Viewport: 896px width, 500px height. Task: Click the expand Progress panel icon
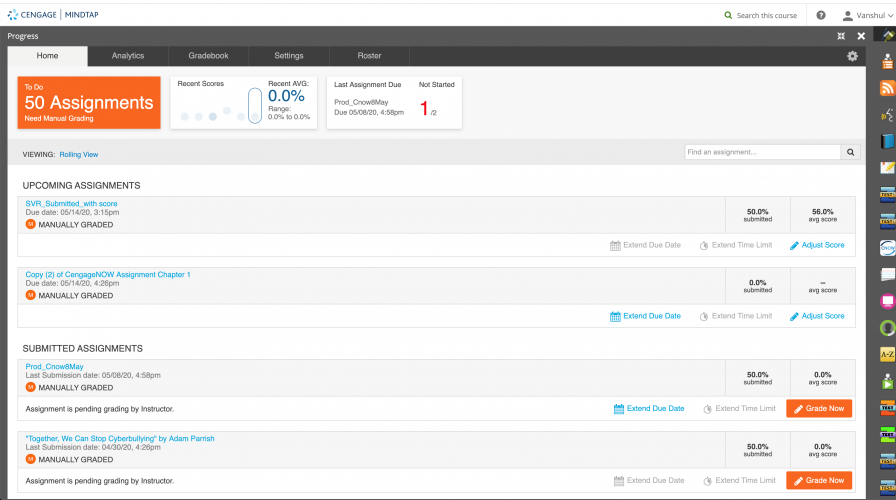coord(841,36)
